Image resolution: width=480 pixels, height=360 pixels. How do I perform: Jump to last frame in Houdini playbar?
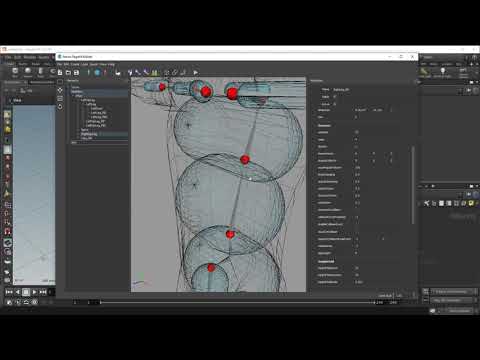[x=43, y=292]
